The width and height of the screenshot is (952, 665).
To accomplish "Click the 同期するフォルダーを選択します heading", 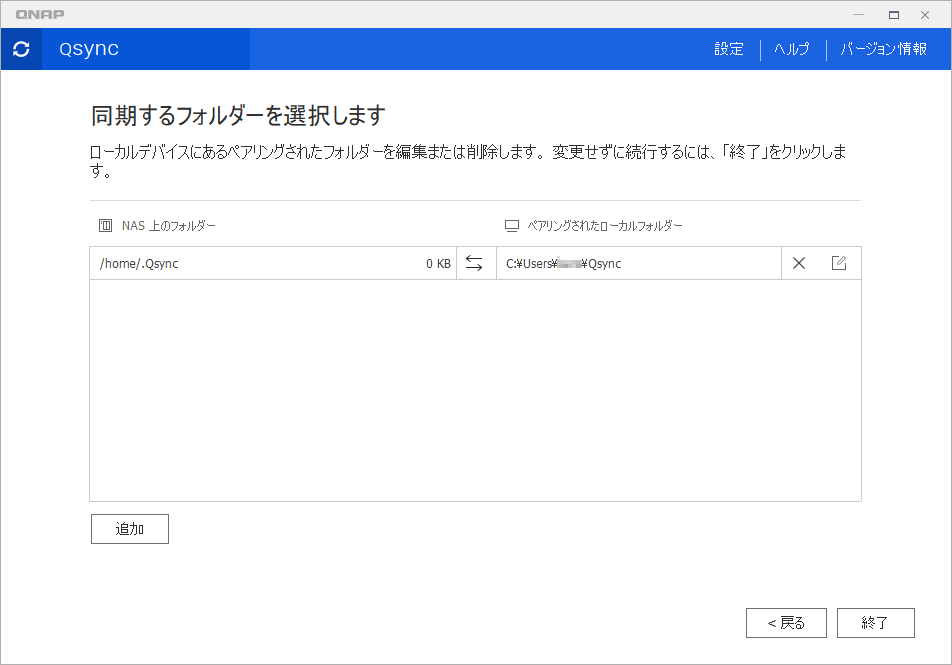I will (238, 115).
